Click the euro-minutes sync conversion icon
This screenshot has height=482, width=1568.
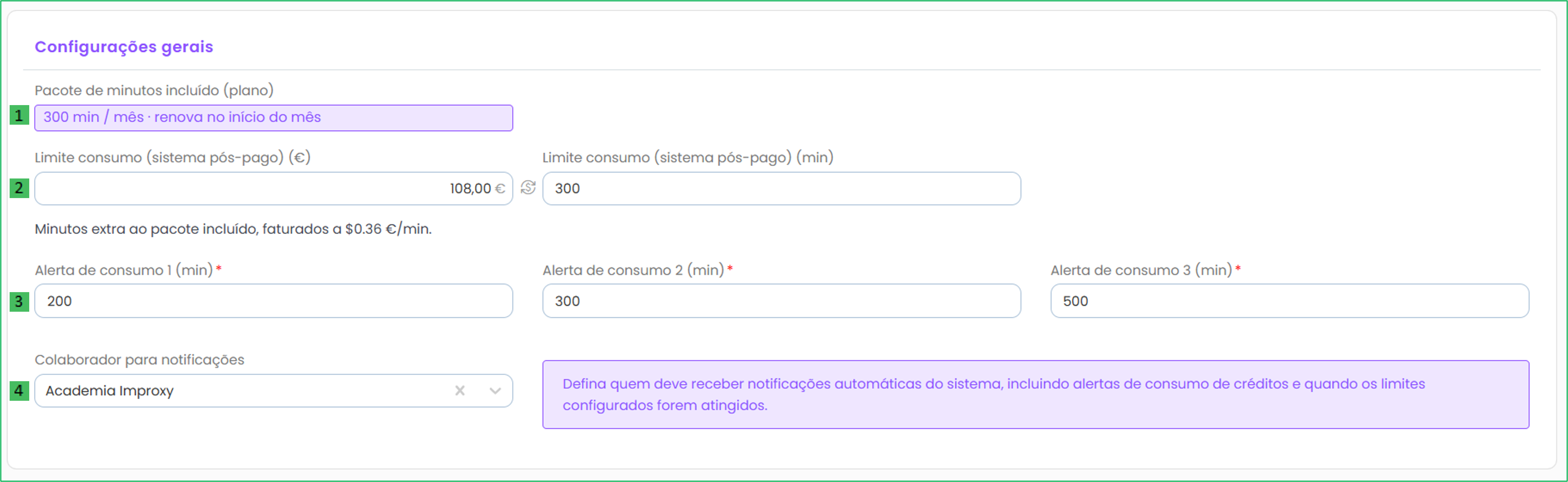pyautogui.click(x=528, y=188)
